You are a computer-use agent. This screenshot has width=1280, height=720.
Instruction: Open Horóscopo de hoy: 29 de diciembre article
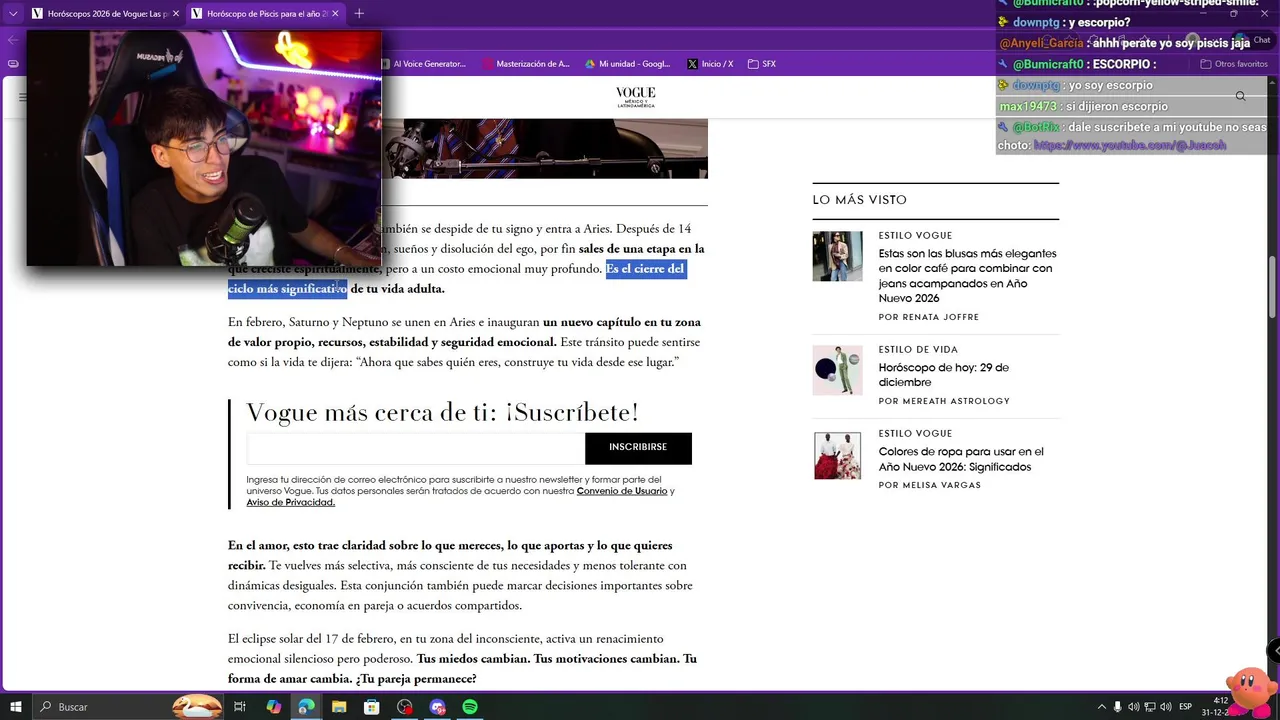click(944, 374)
